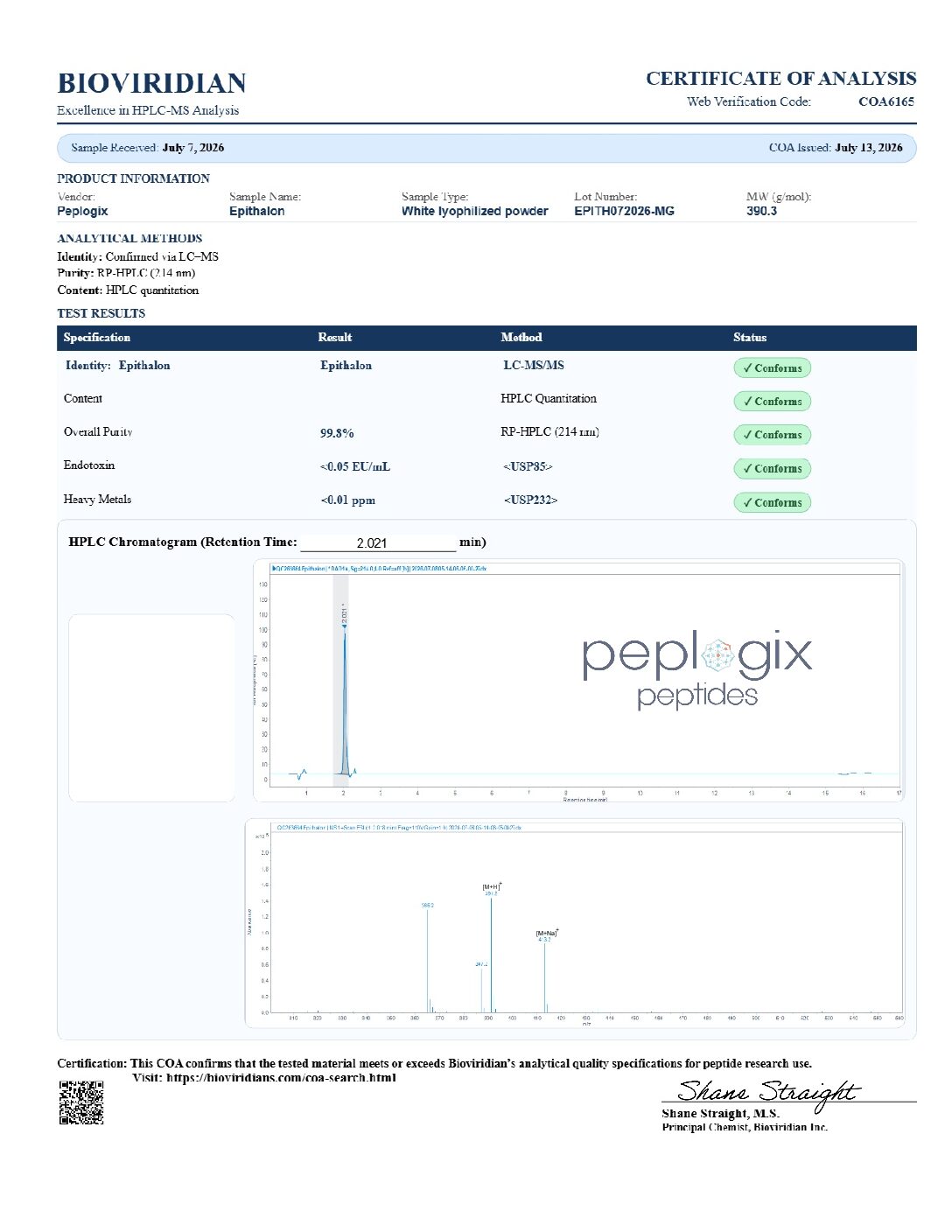Click the Conforms badge in the Content row
Viewport: 952px width, 1232px height.
(x=772, y=402)
